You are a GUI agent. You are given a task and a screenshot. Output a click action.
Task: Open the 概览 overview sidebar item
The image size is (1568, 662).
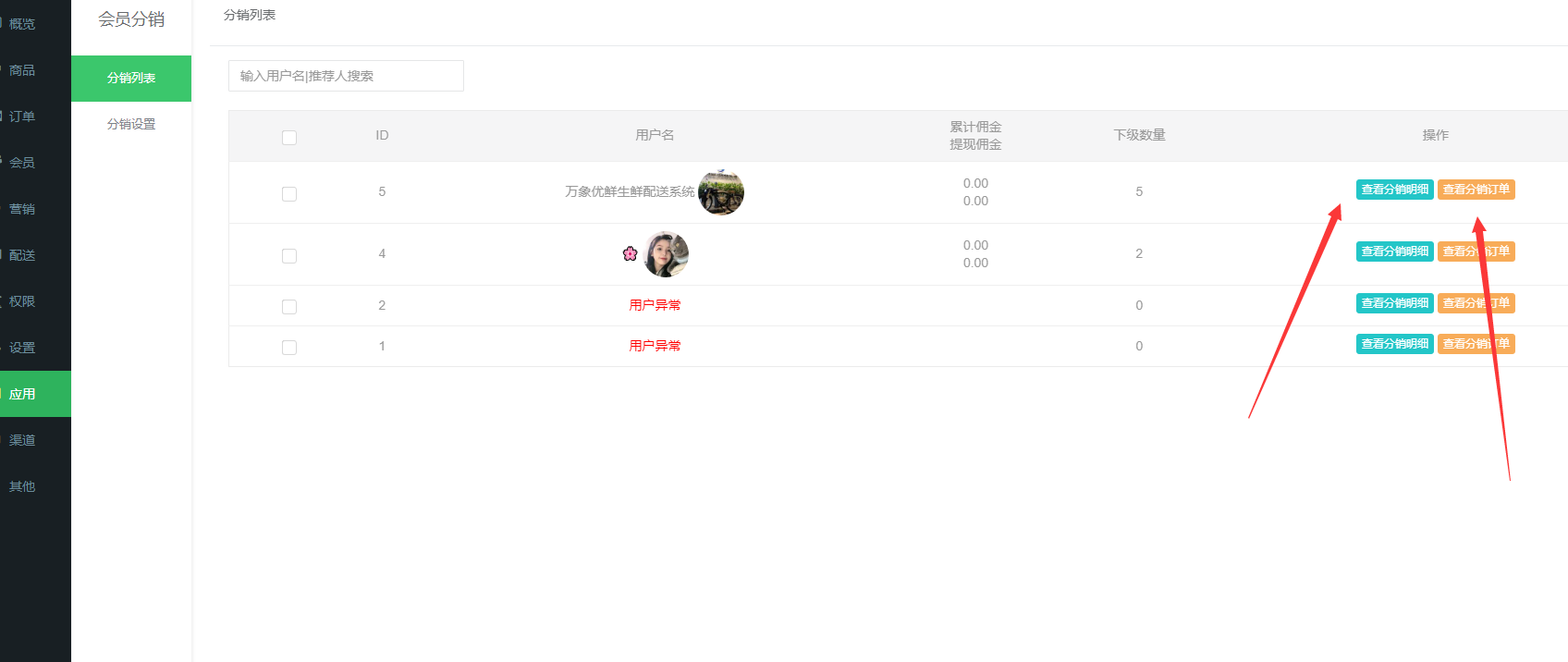click(22, 24)
